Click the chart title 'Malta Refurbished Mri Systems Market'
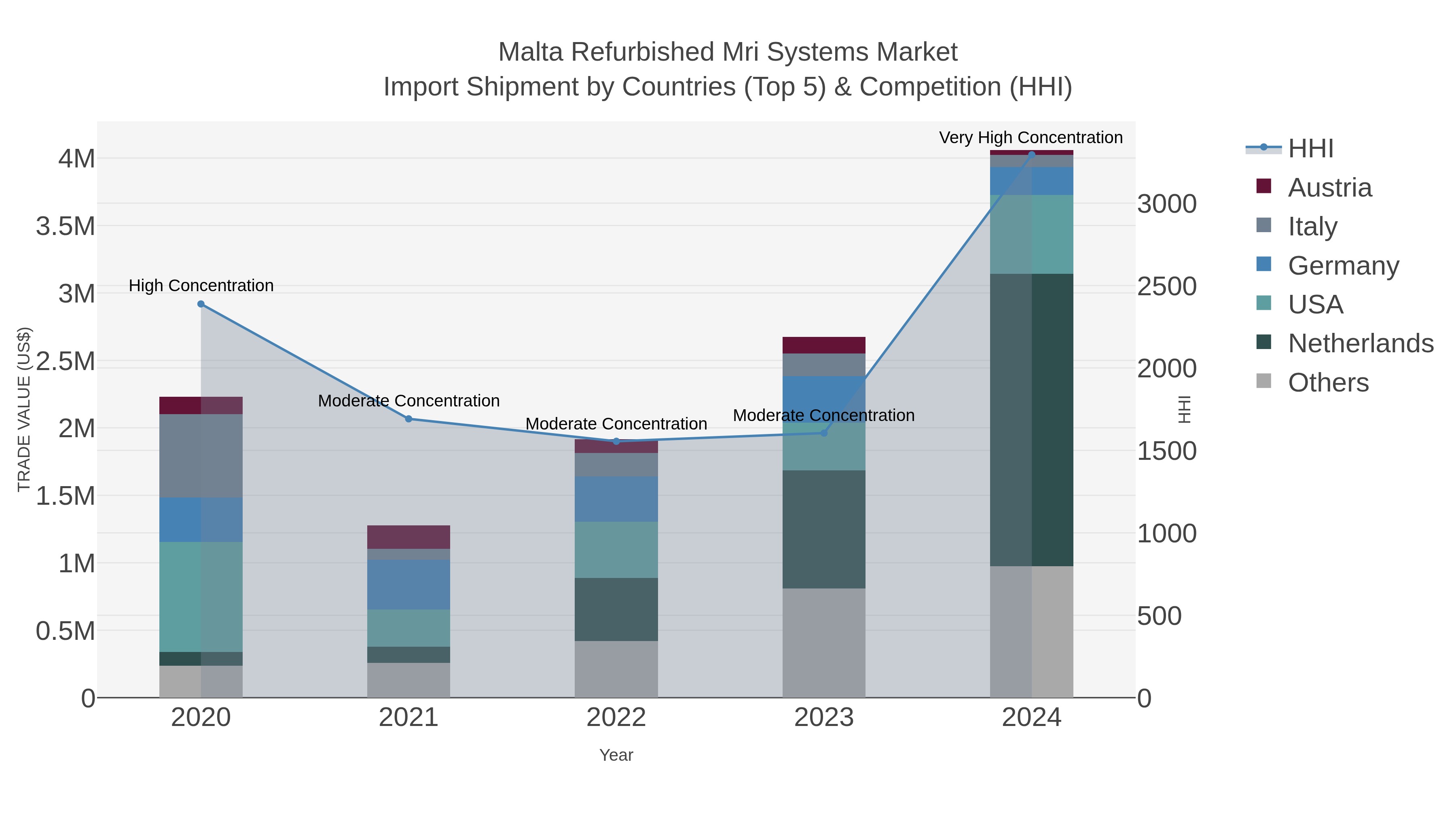1456x819 pixels. (728, 52)
